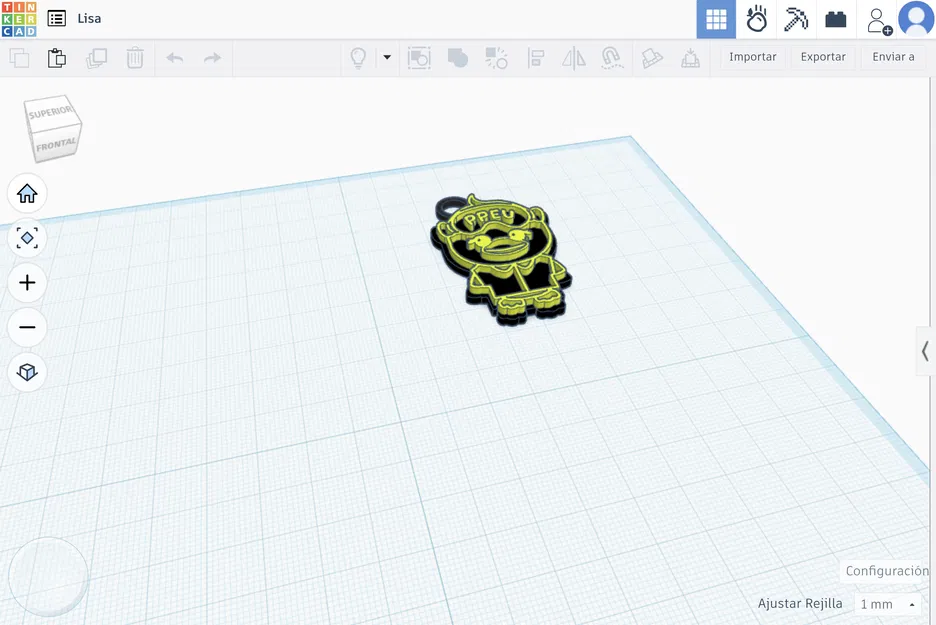The height and width of the screenshot is (625, 936).
Task: Expand the collapsed shapes panel arrow
Action: pyautogui.click(x=925, y=350)
